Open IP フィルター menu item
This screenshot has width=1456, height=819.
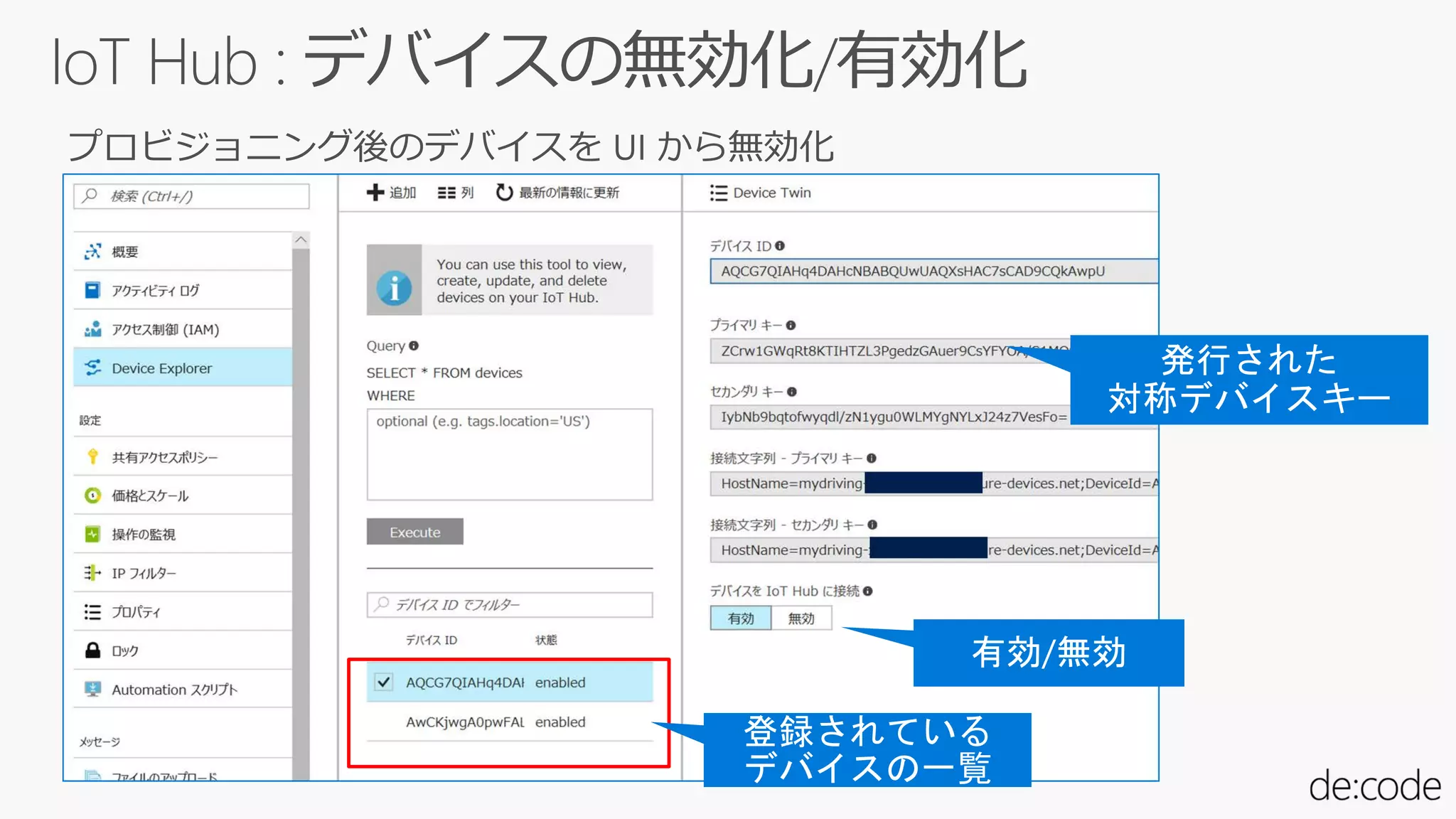(144, 573)
